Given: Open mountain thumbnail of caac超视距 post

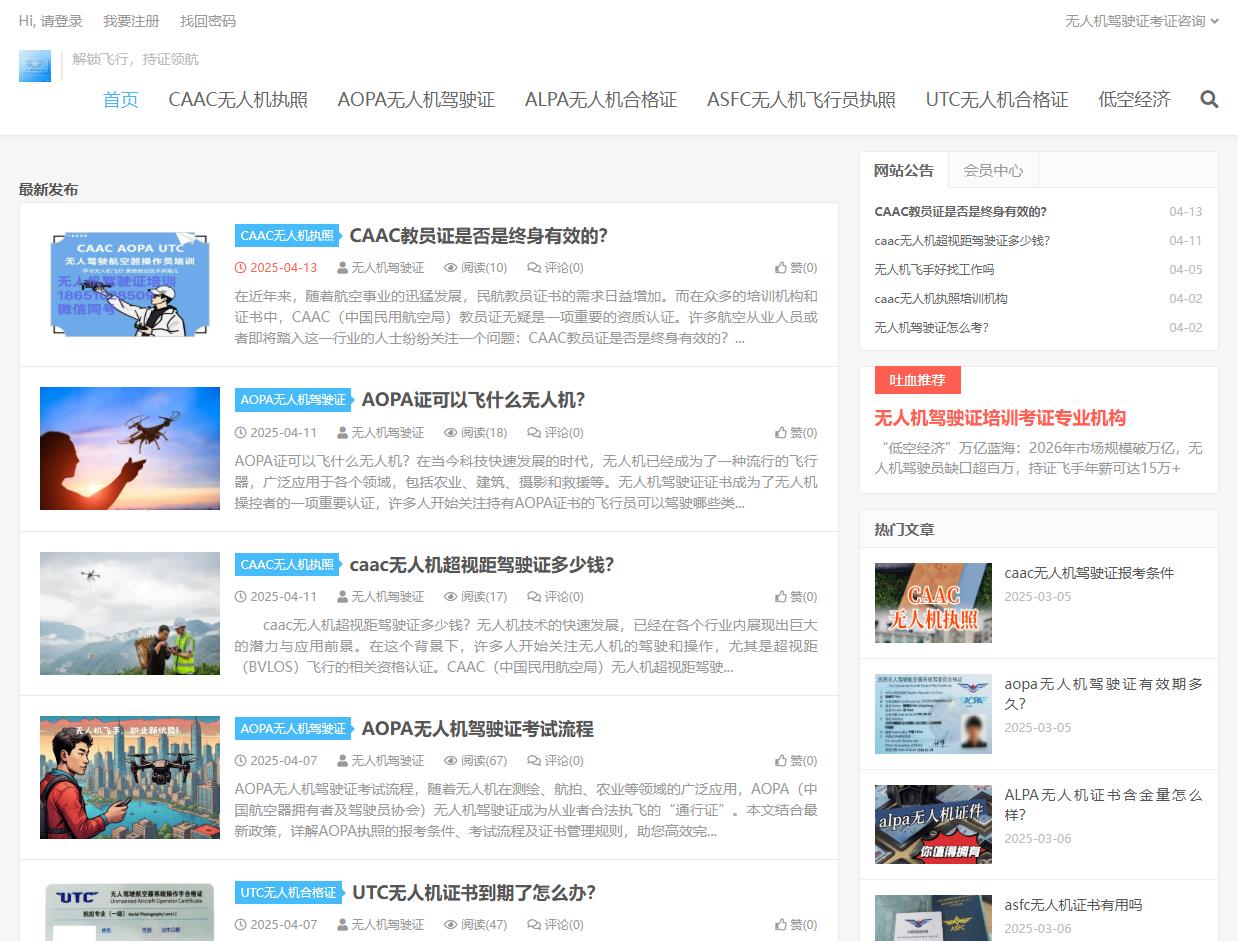Looking at the screenshot, I should click(130, 613).
